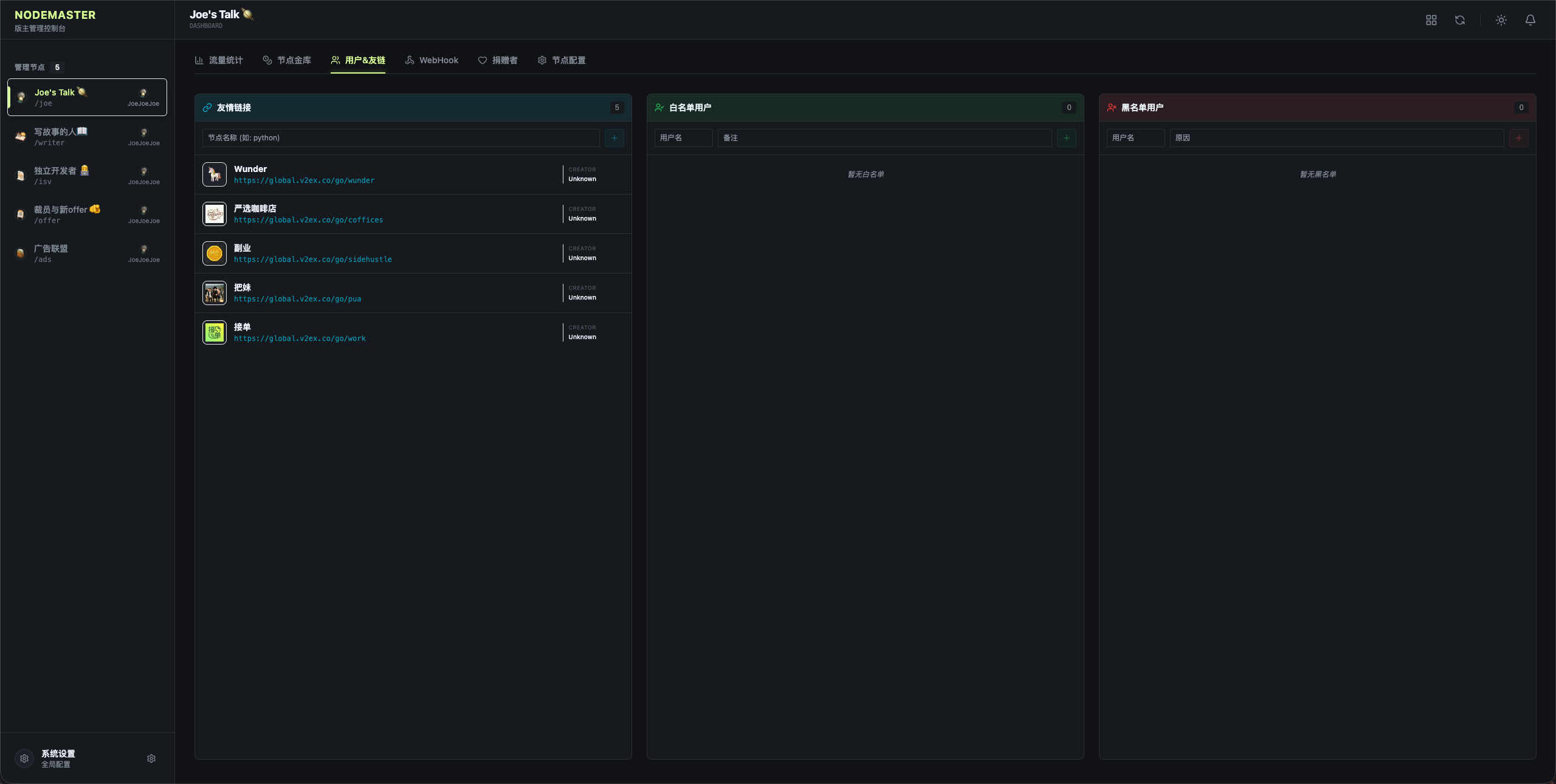
Task: Open the WebHook tab
Action: (x=432, y=60)
